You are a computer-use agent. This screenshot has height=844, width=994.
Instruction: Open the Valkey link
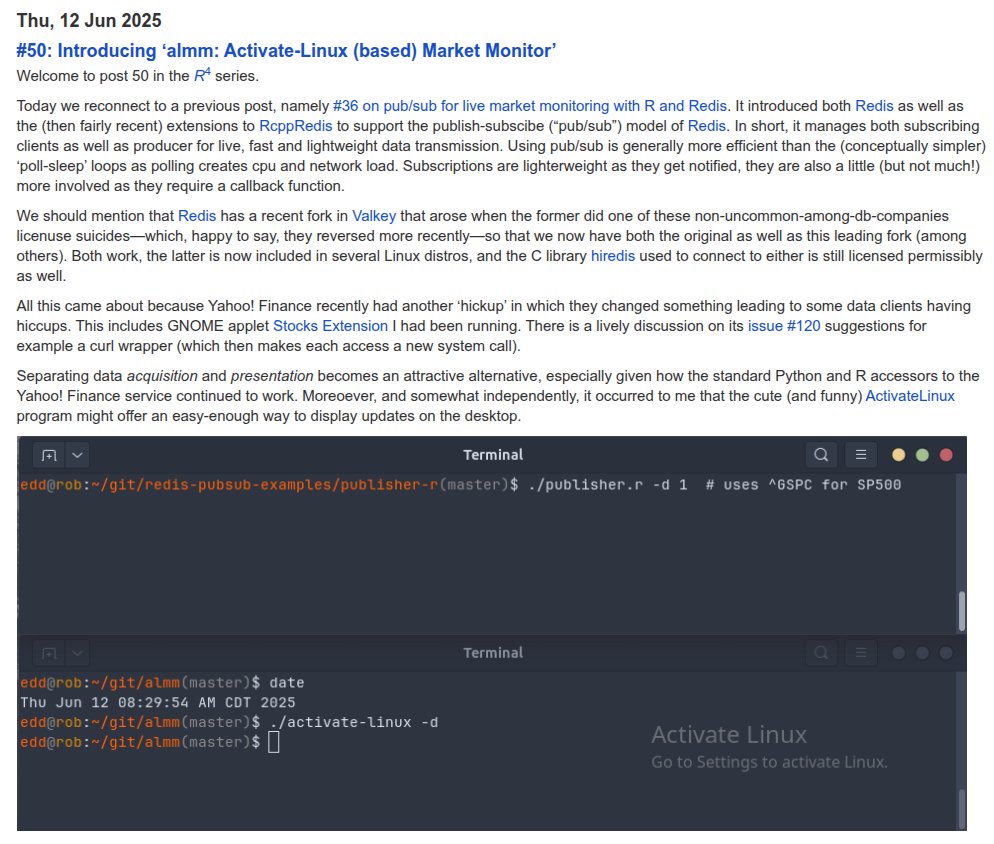(374, 216)
